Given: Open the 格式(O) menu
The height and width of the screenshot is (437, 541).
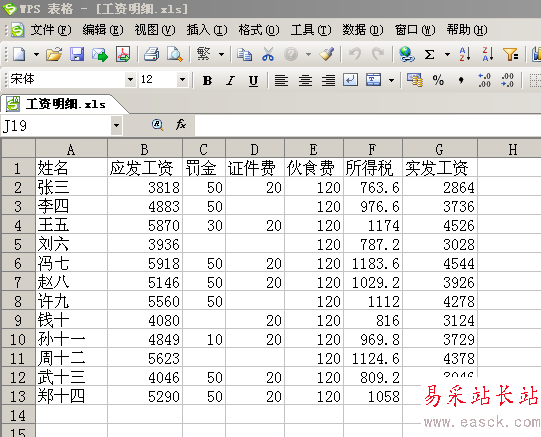Looking at the screenshot, I should pyautogui.click(x=259, y=30).
